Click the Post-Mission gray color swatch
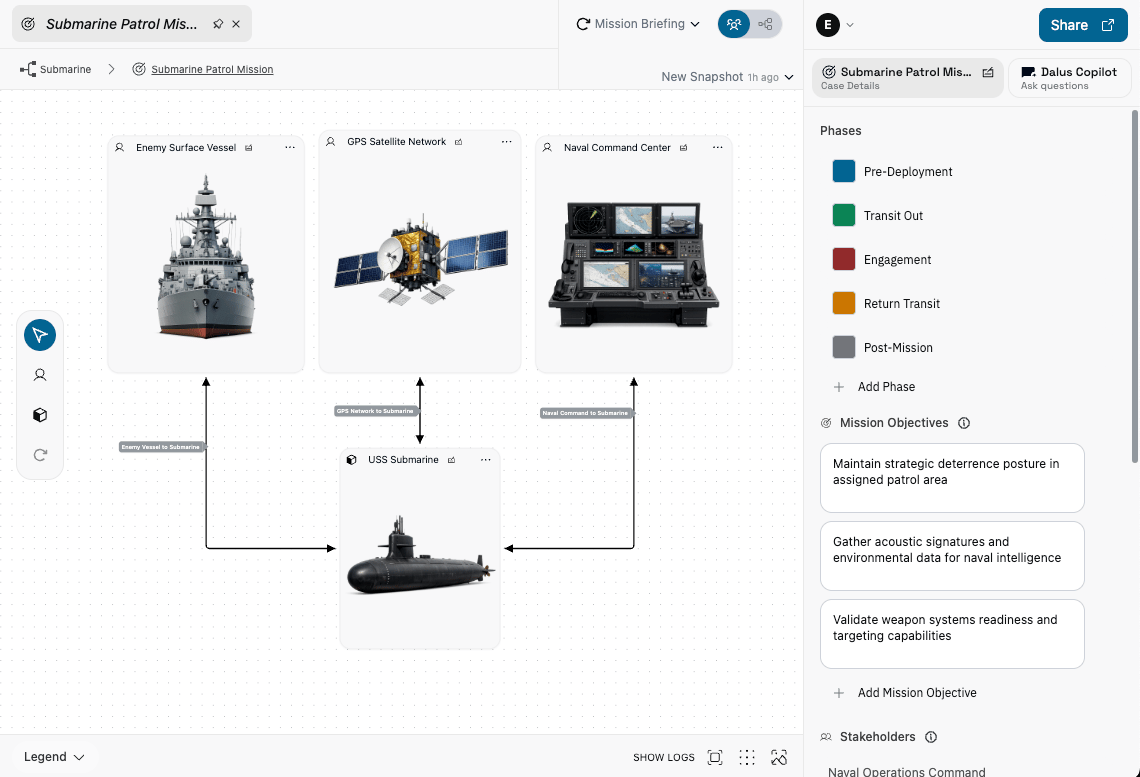1140x777 pixels. (843, 347)
